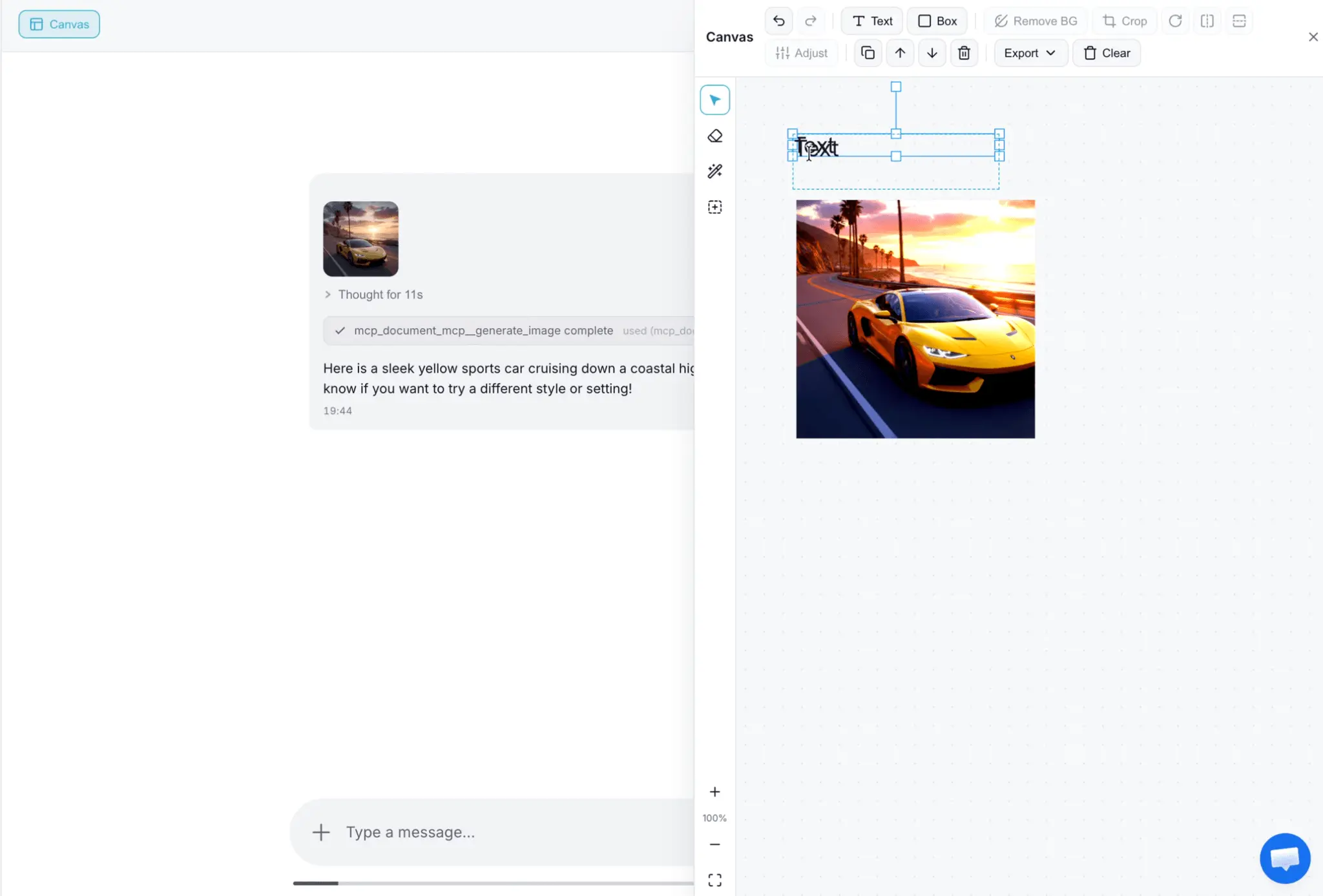1323x896 pixels.
Task: Click the plus attachment icon in message box
Action: 320,832
